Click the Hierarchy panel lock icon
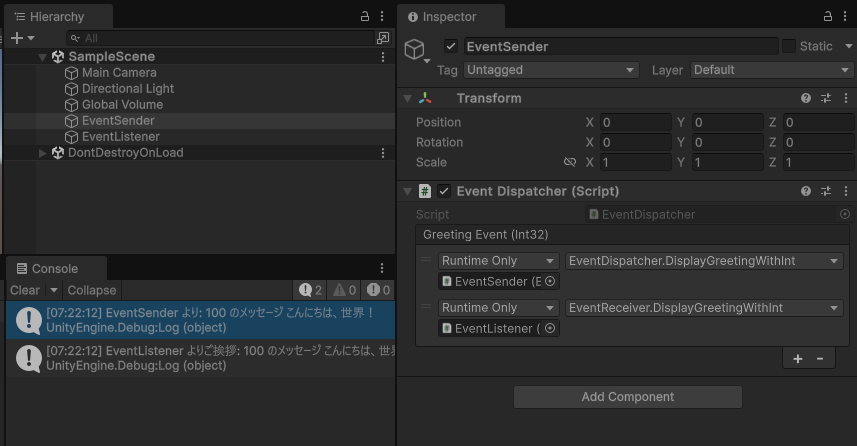Screen dimensions: 857x446 [x=365, y=16]
